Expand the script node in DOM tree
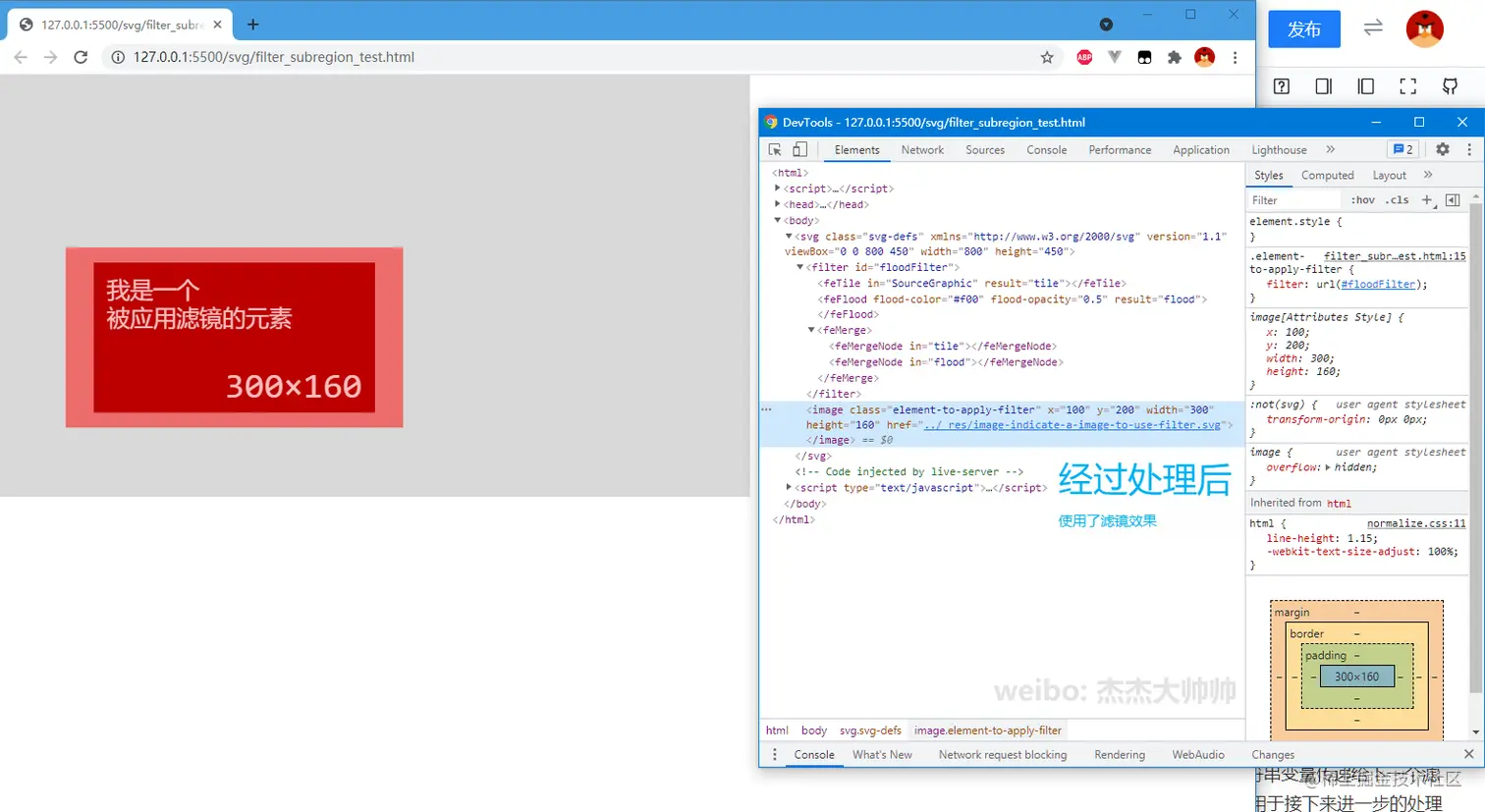1485x812 pixels. coord(777,189)
